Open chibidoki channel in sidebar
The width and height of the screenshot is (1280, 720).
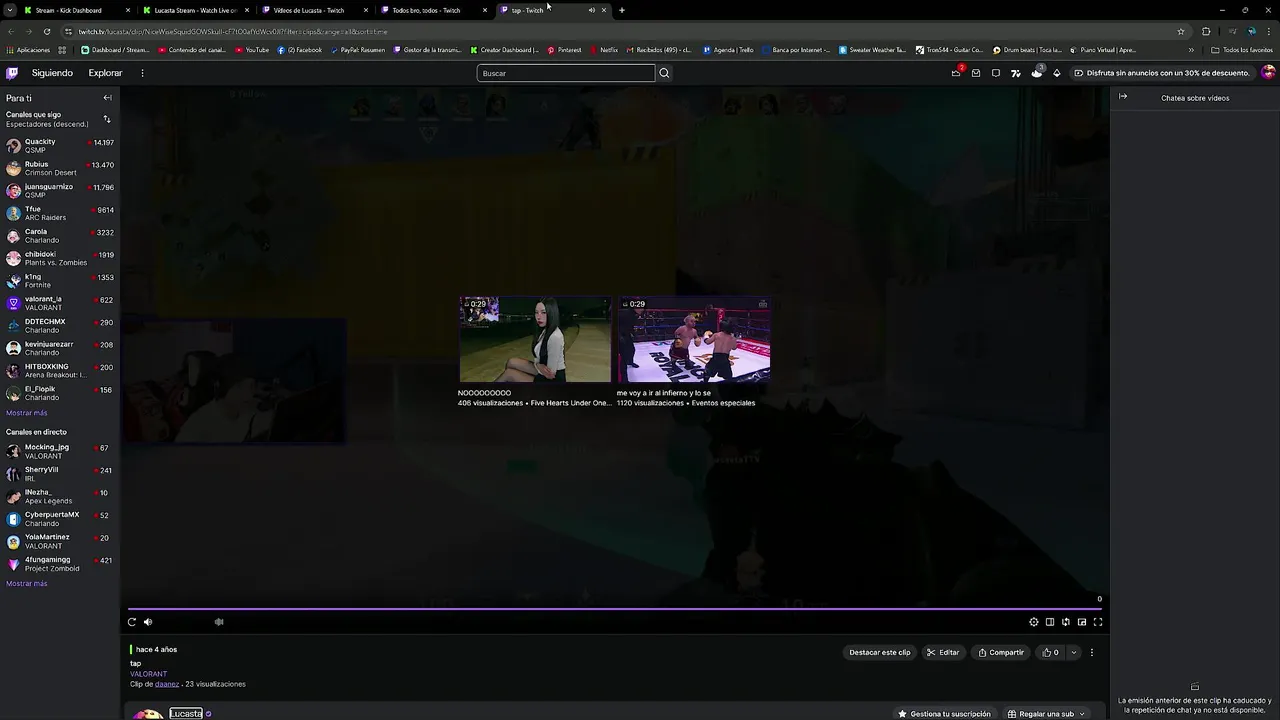[60, 258]
